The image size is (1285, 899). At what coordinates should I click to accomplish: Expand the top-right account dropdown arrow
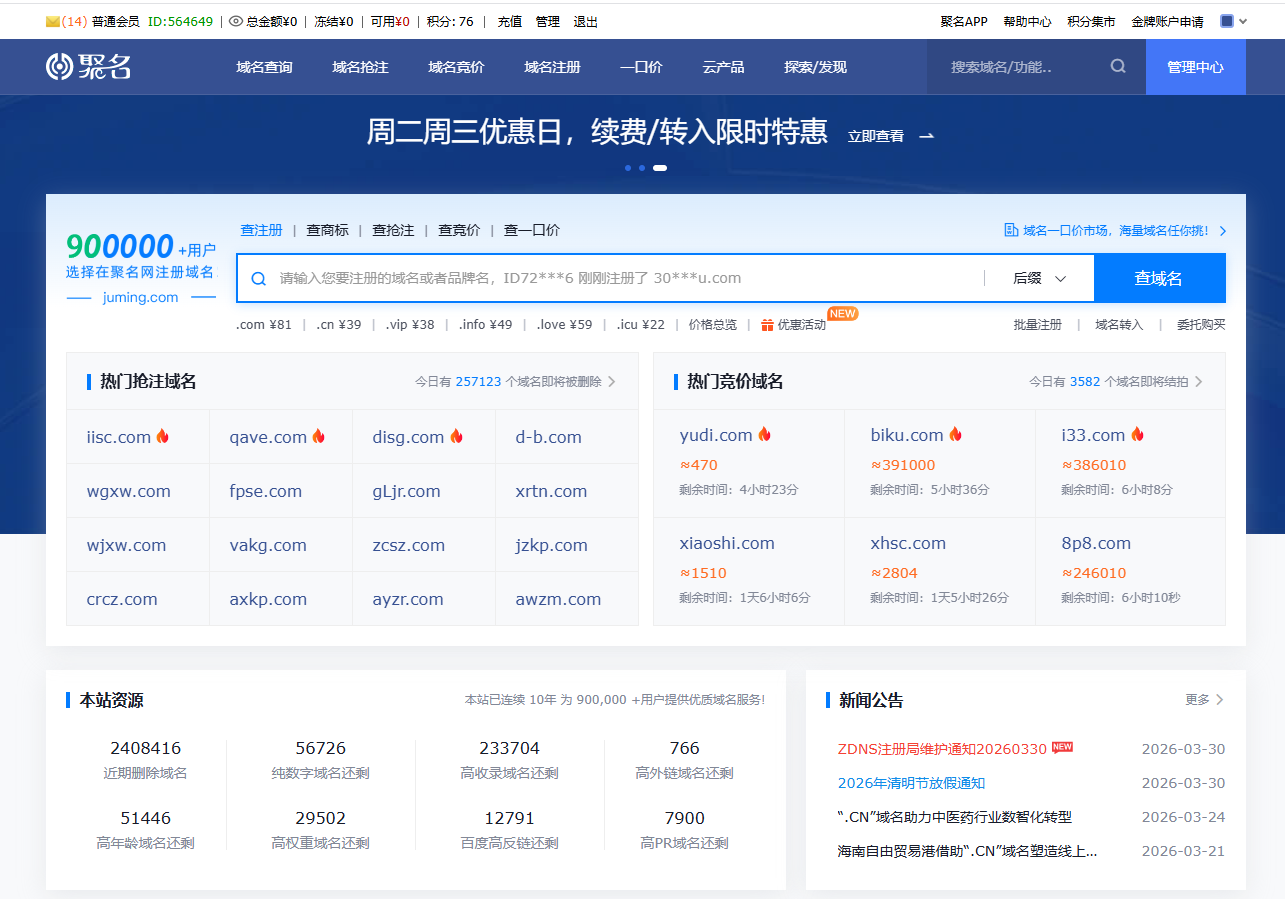(1243, 21)
